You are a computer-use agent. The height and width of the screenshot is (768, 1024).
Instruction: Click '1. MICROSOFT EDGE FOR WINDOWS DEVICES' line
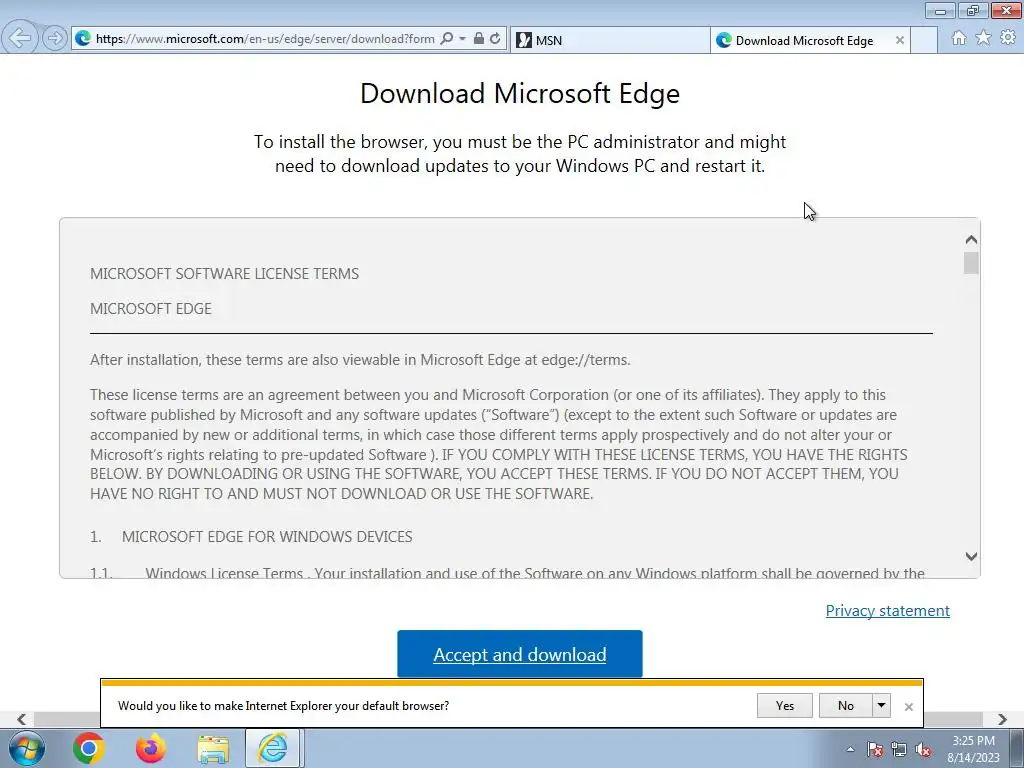coord(251,537)
